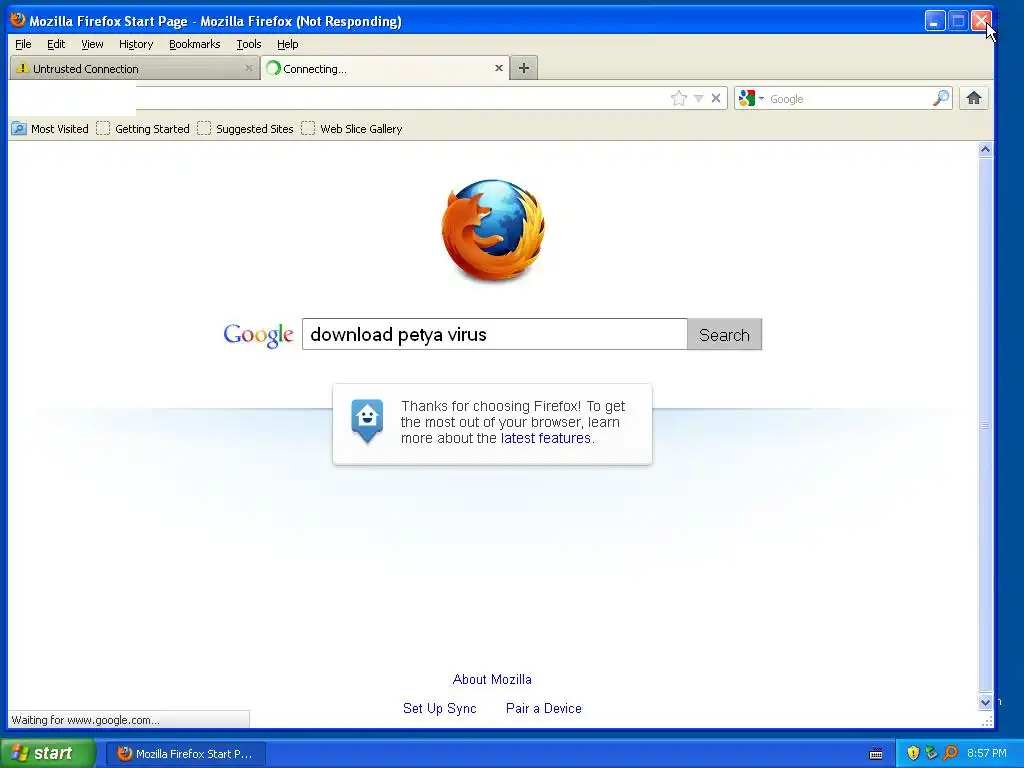Click the 8:57 PM system clock
The height and width of the screenshot is (768, 1024).
987,753
